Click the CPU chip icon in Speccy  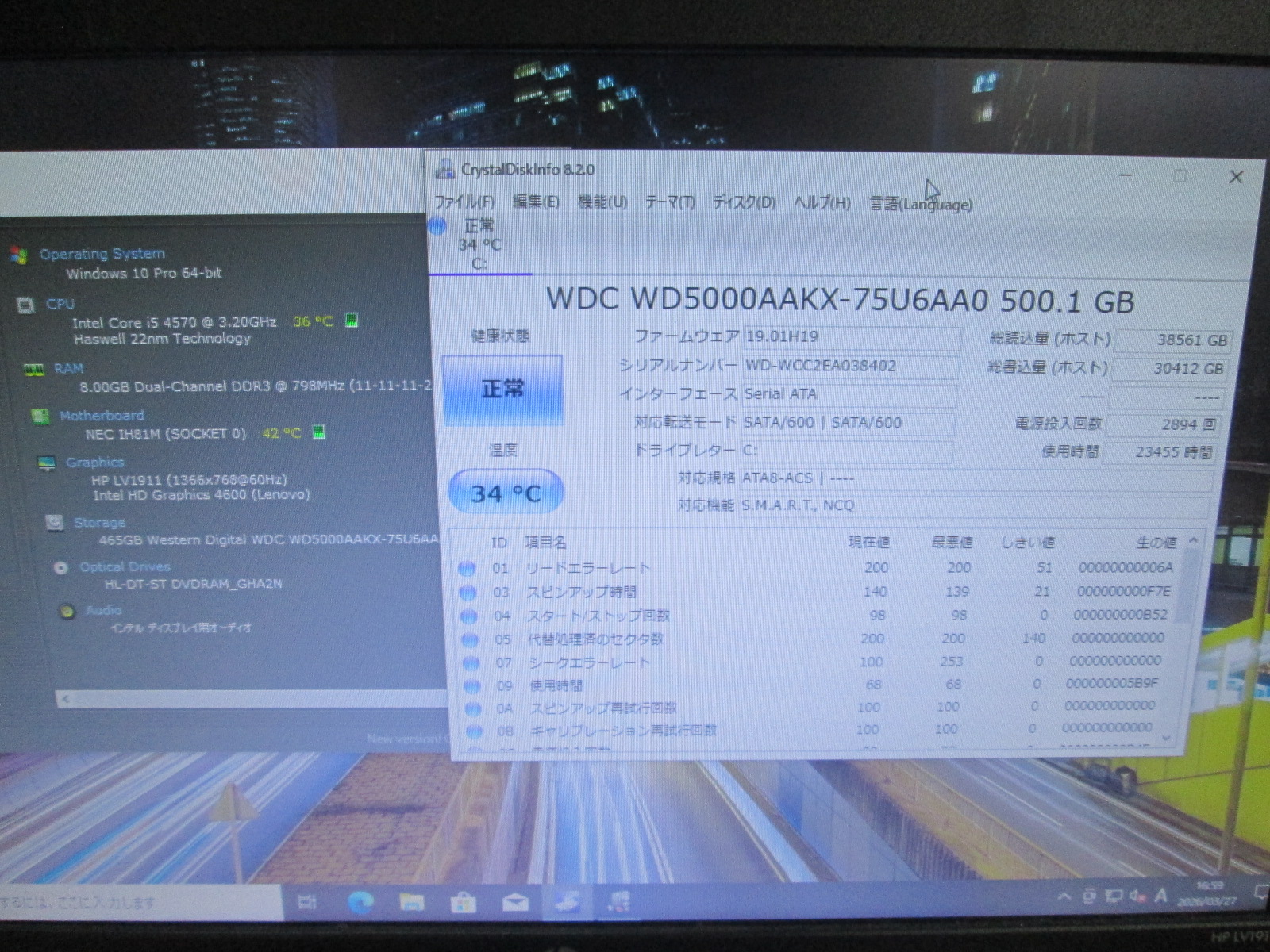26,305
